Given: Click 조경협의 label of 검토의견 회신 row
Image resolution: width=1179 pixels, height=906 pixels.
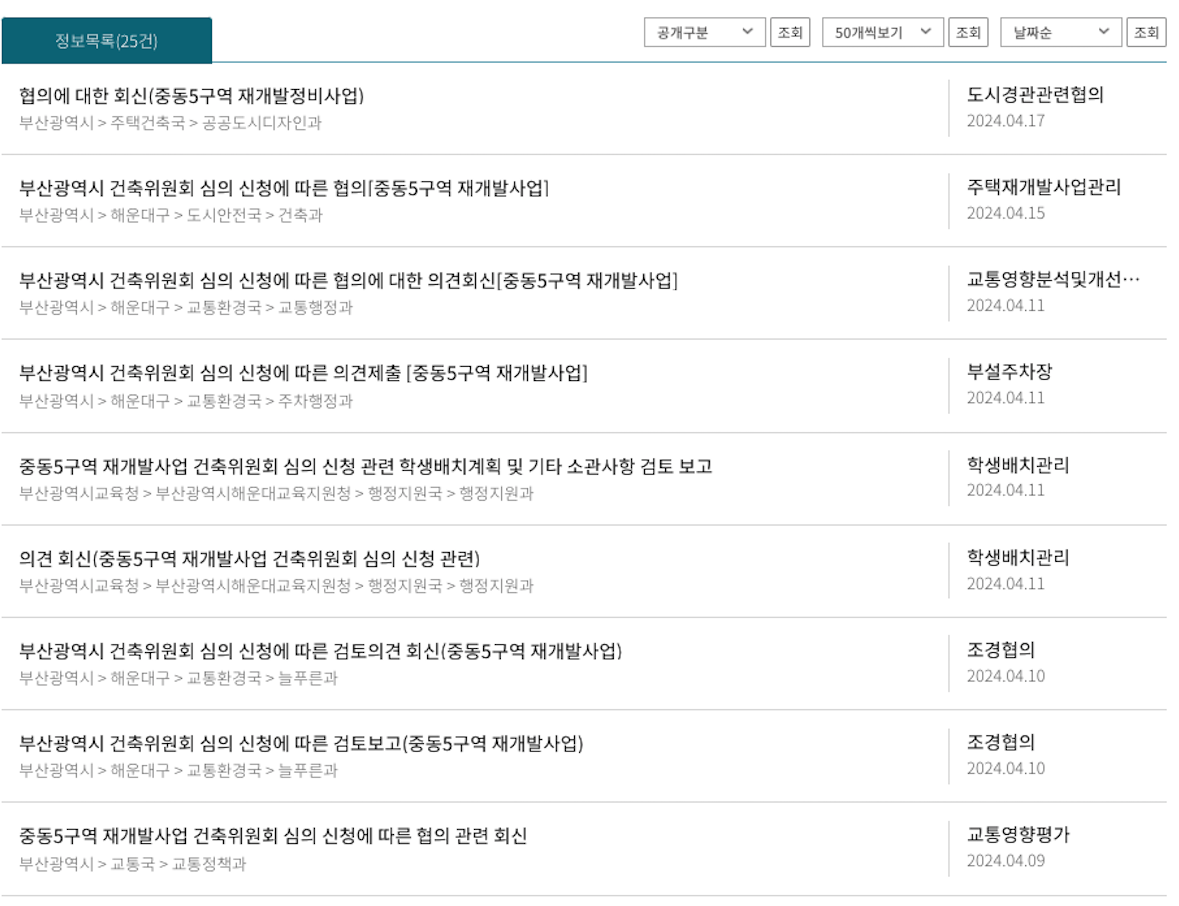Looking at the screenshot, I should (x=1001, y=650).
